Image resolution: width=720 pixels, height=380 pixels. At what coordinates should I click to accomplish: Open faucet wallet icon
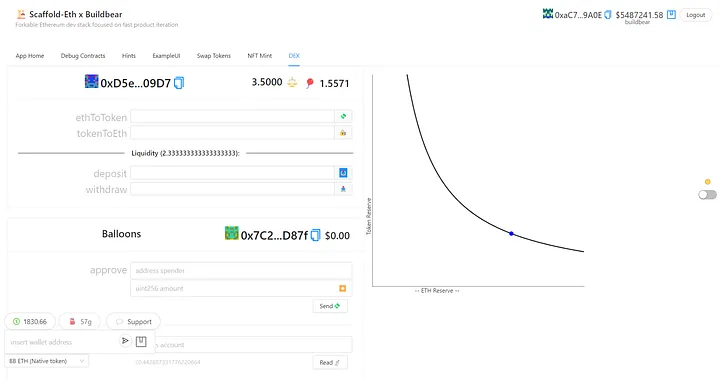click(141, 341)
